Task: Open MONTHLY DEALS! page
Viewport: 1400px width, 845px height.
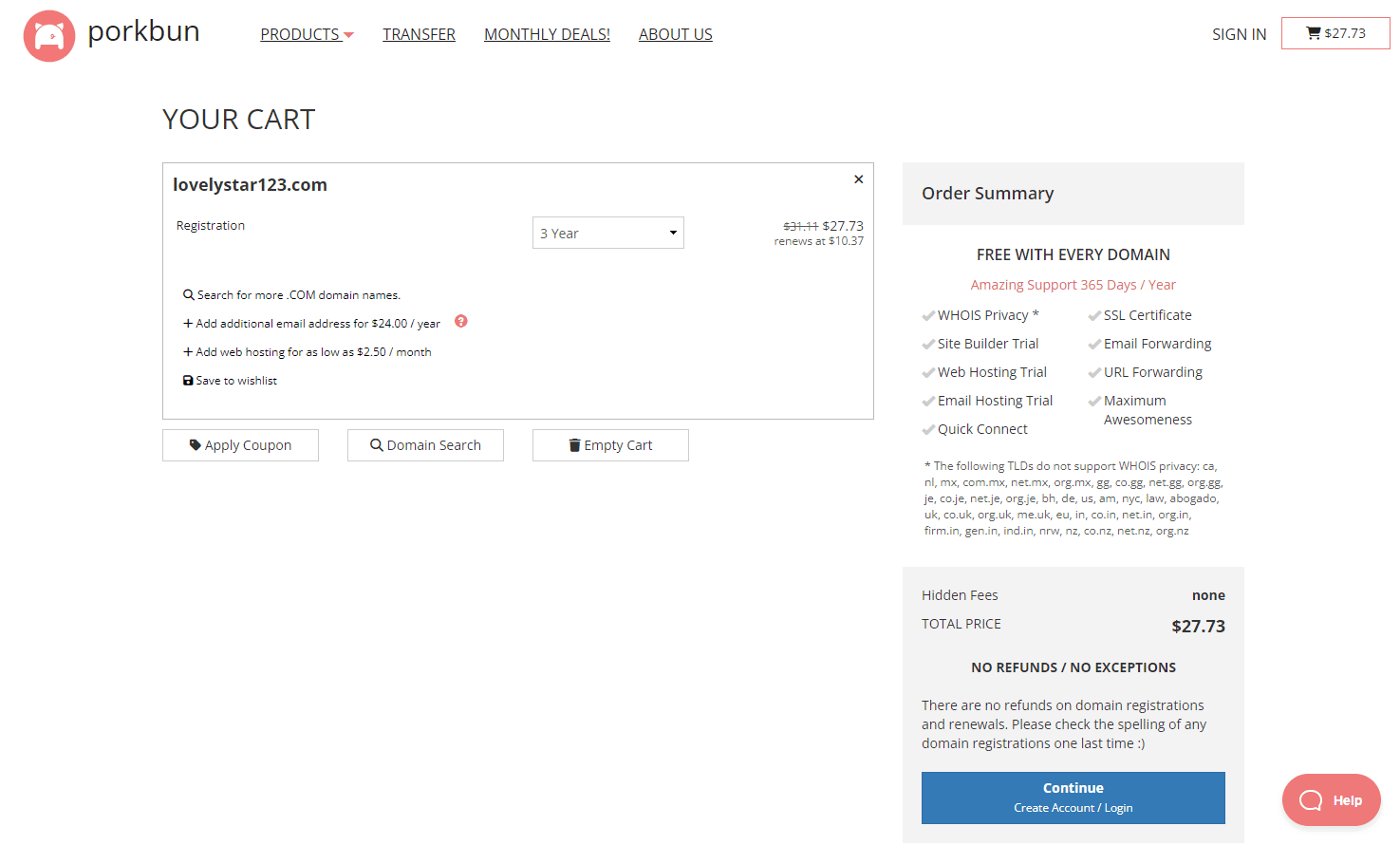Action: click(547, 34)
